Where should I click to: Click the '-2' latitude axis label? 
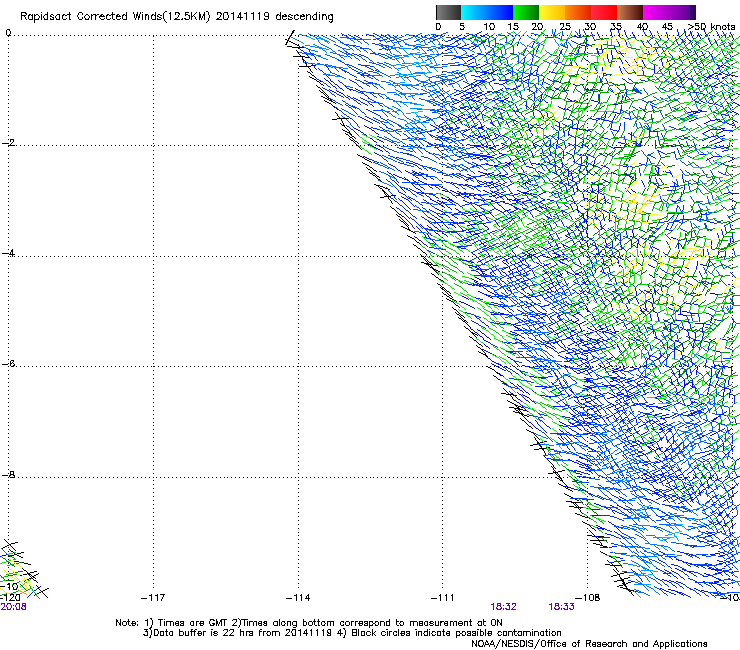(8, 143)
